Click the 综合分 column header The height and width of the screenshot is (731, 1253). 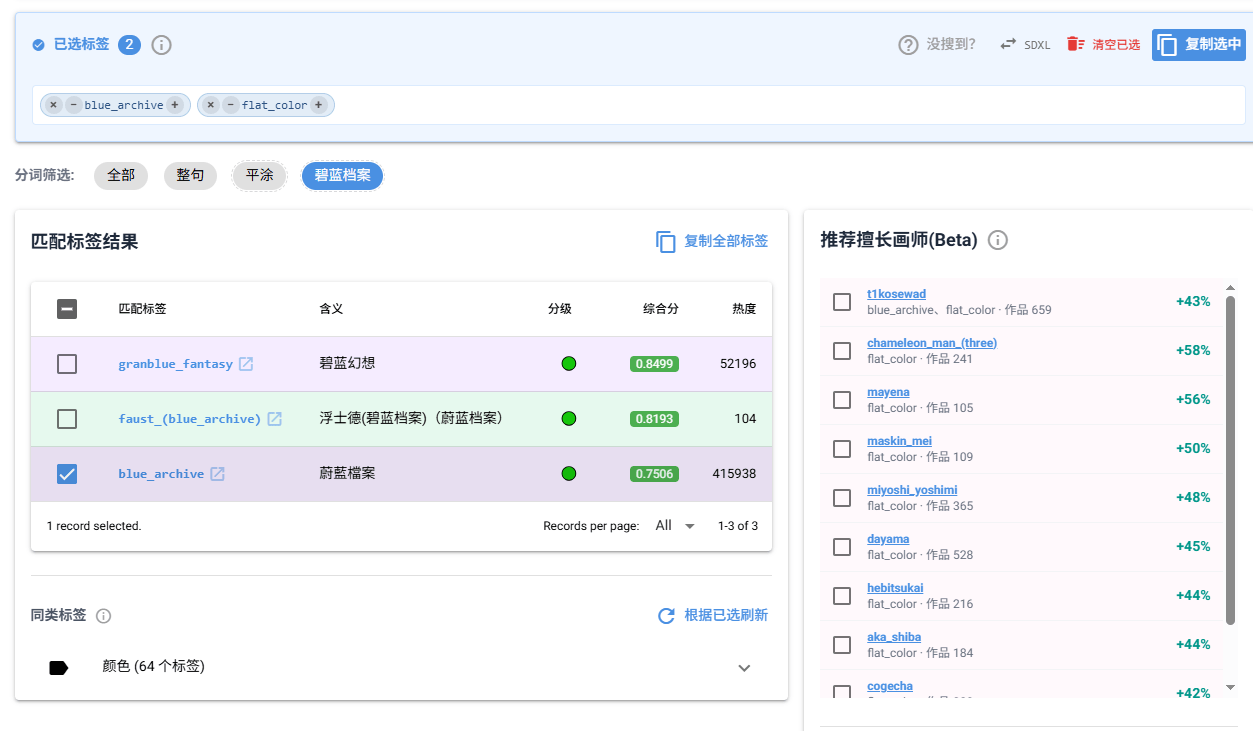[660, 309]
